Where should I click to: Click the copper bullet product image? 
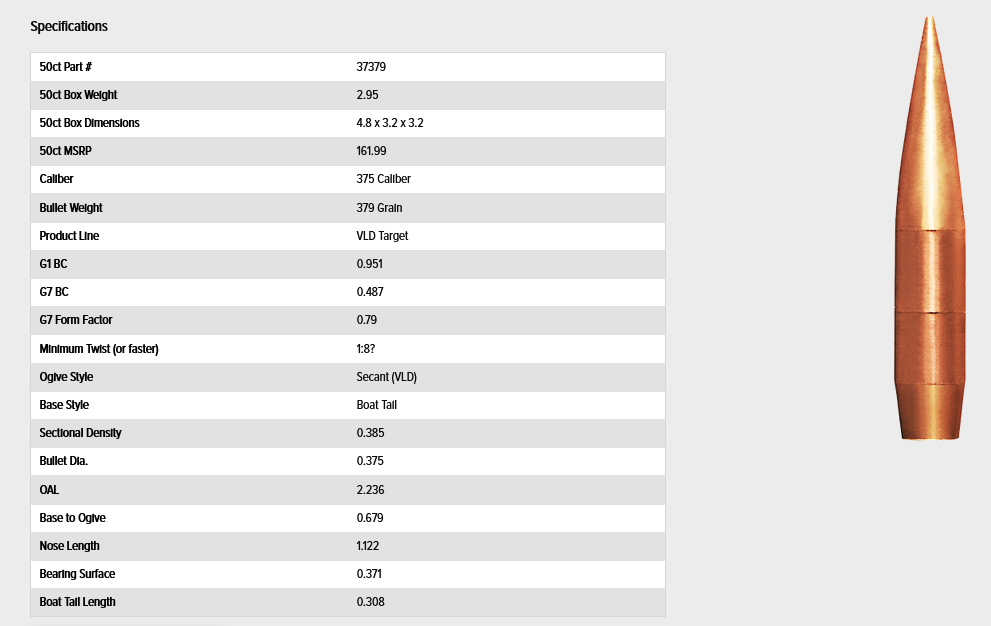click(930, 230)
